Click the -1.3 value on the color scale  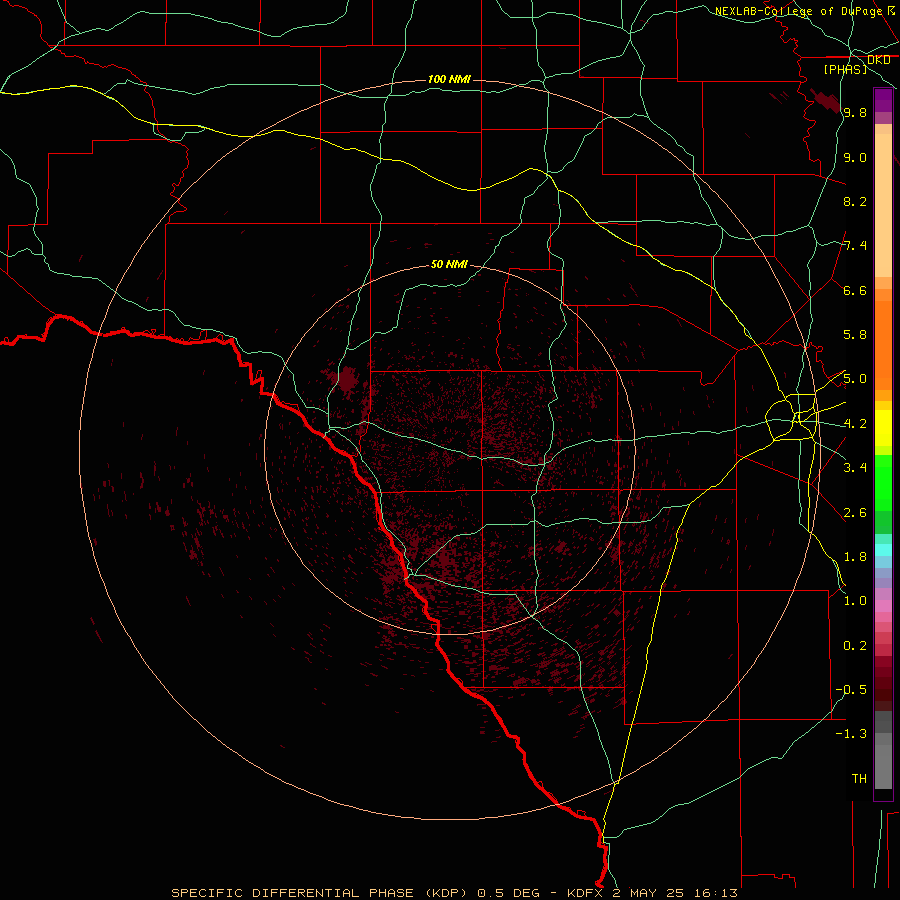click(851, 734)
